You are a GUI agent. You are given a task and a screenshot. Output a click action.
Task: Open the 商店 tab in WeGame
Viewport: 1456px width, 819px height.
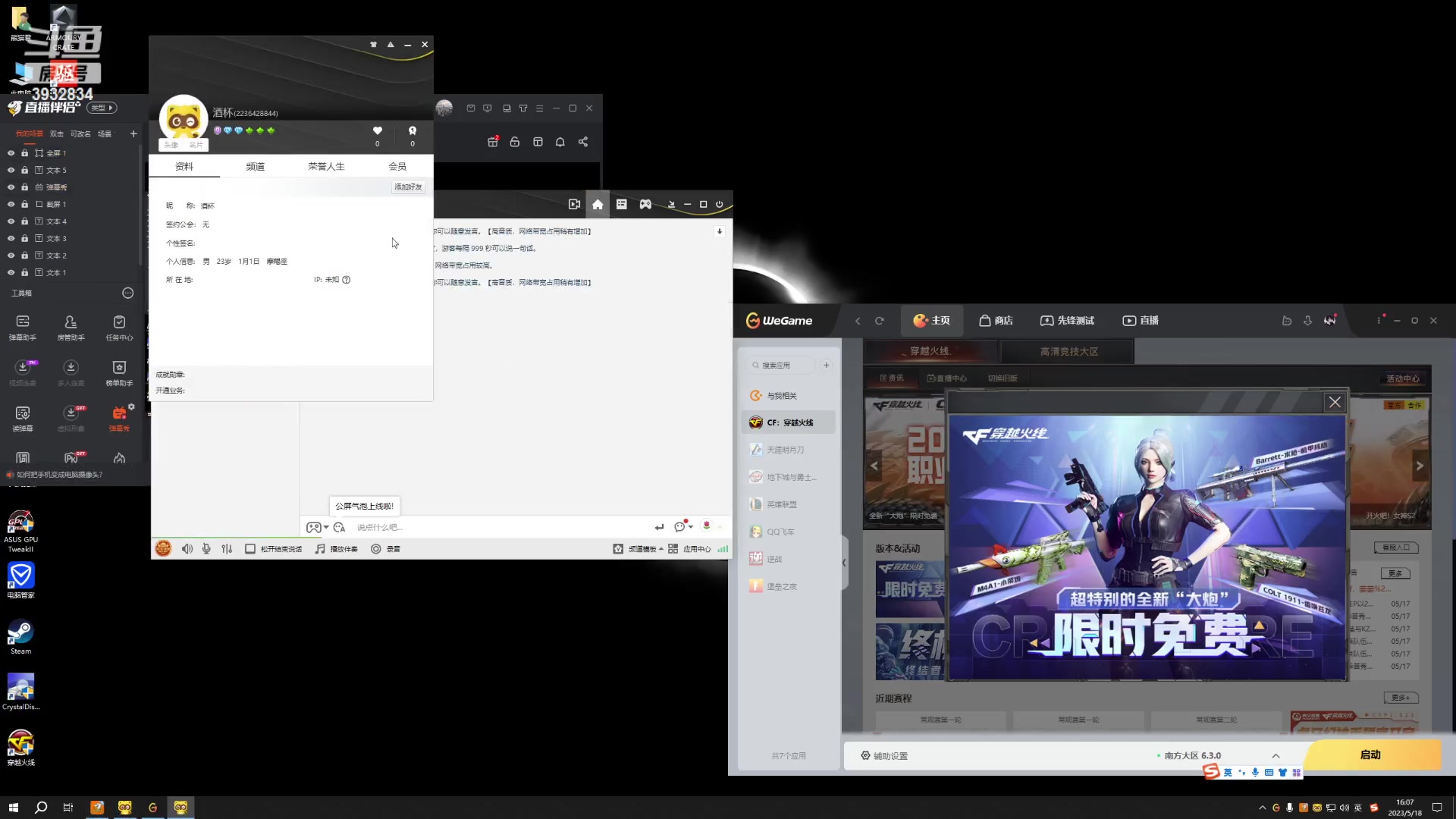[x=996, y=321]
